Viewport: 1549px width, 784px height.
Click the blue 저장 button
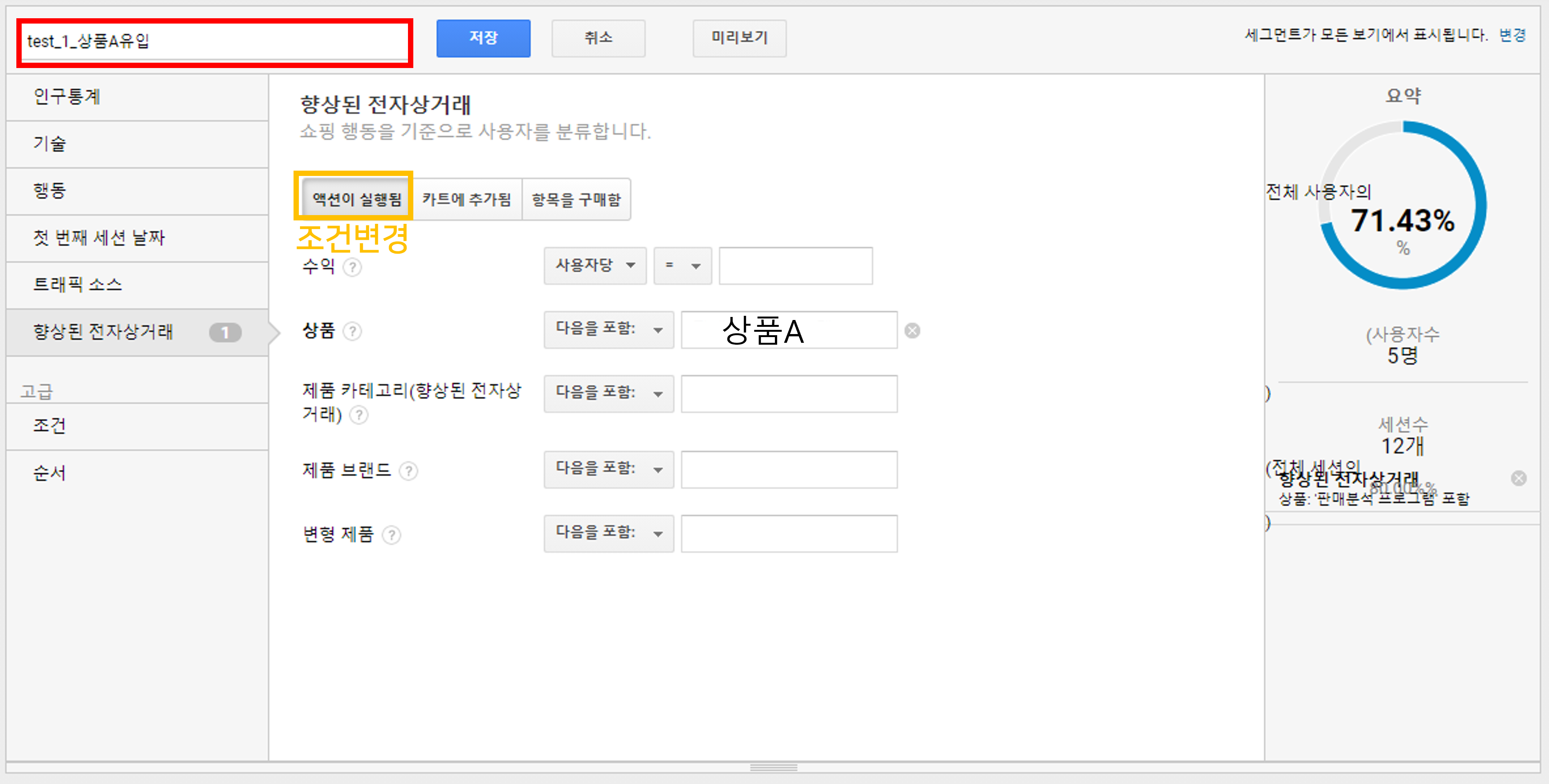[483, 38]
